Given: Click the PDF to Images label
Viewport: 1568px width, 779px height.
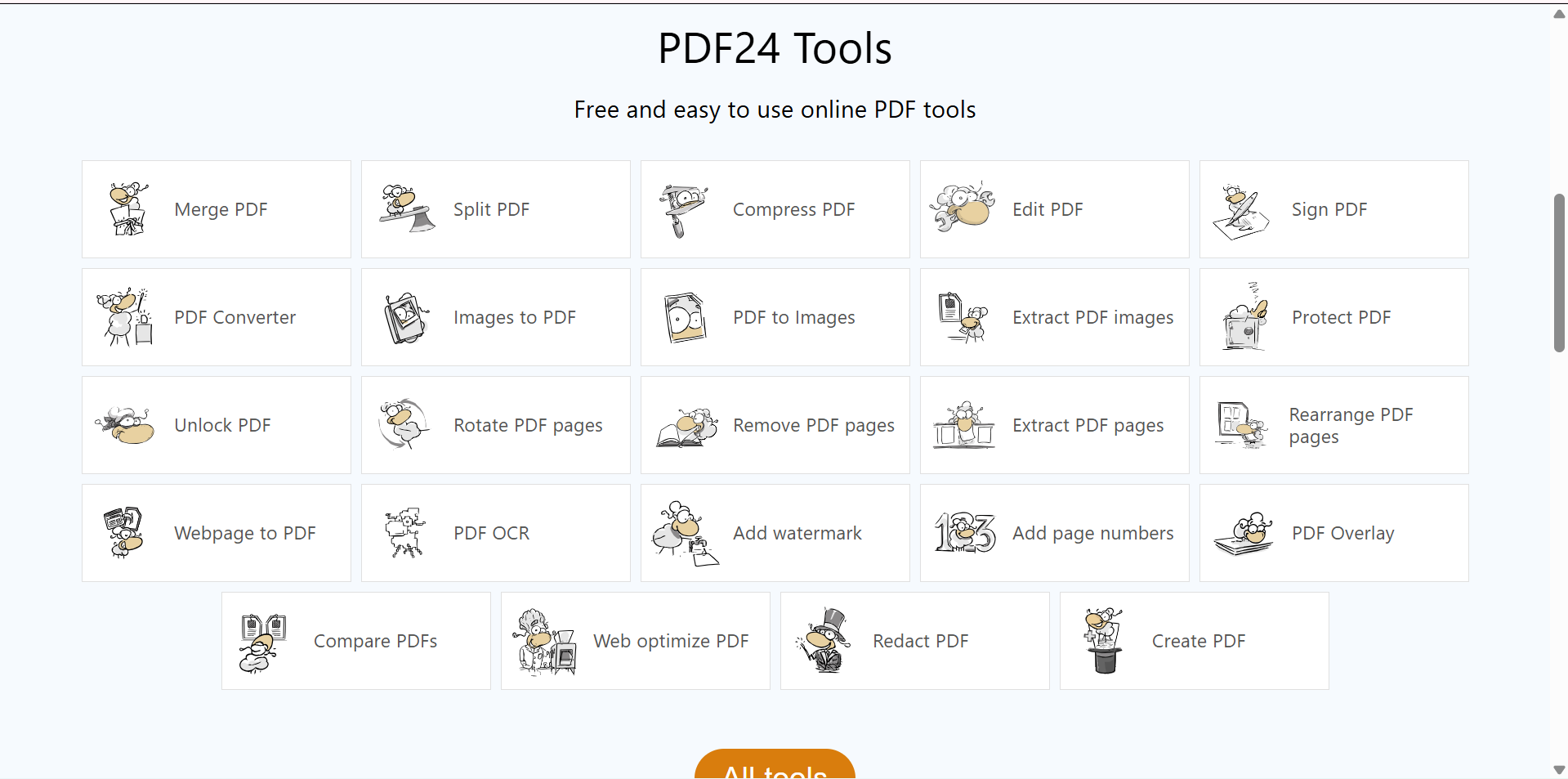Looking at the screenshot, I should (793, 317).
